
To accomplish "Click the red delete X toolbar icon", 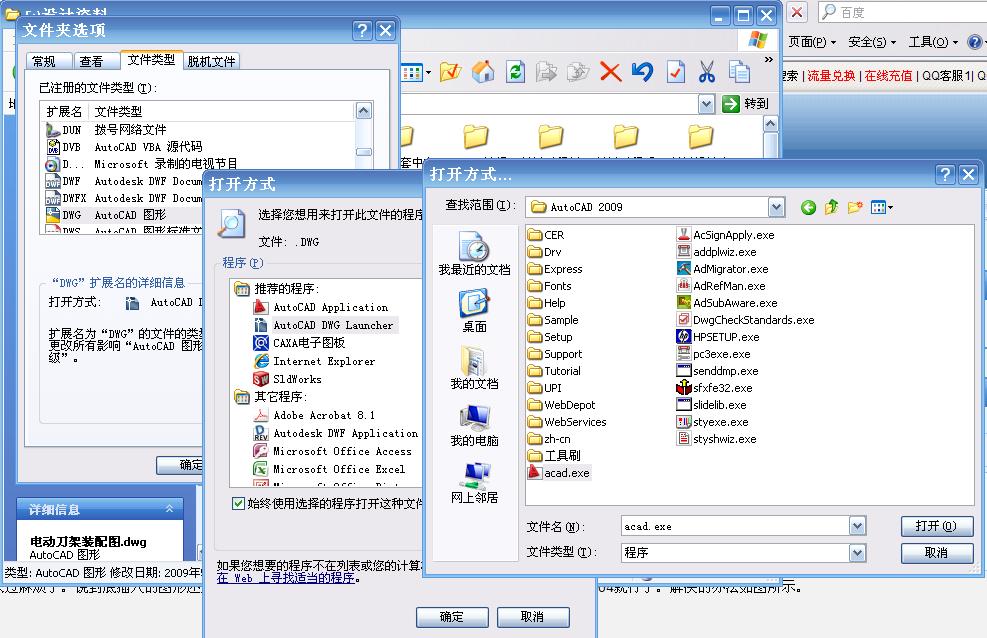I will pyautogui.click(x=610, y=72).
